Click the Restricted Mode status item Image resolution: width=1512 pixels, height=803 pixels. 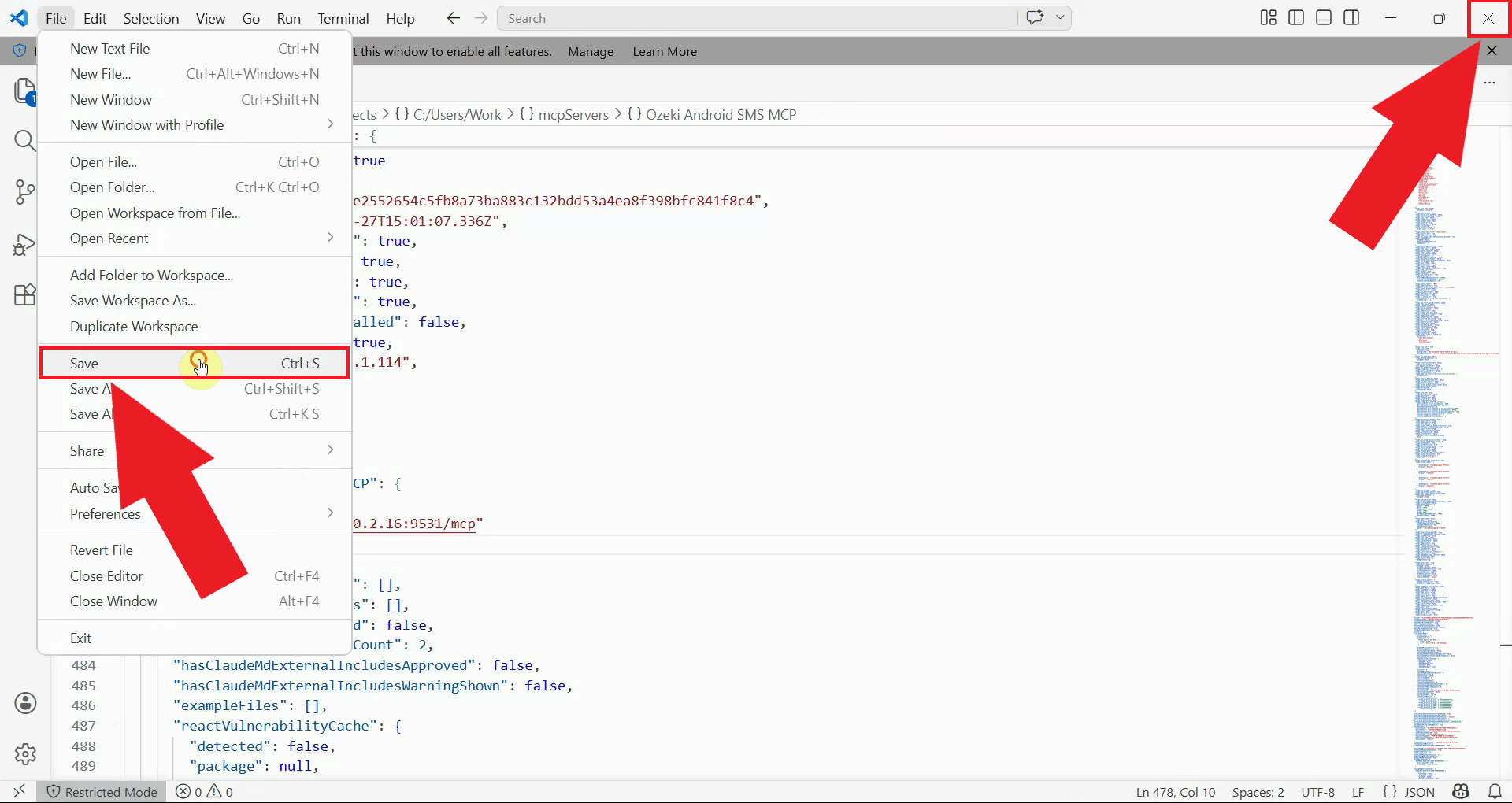coord(102,792)
